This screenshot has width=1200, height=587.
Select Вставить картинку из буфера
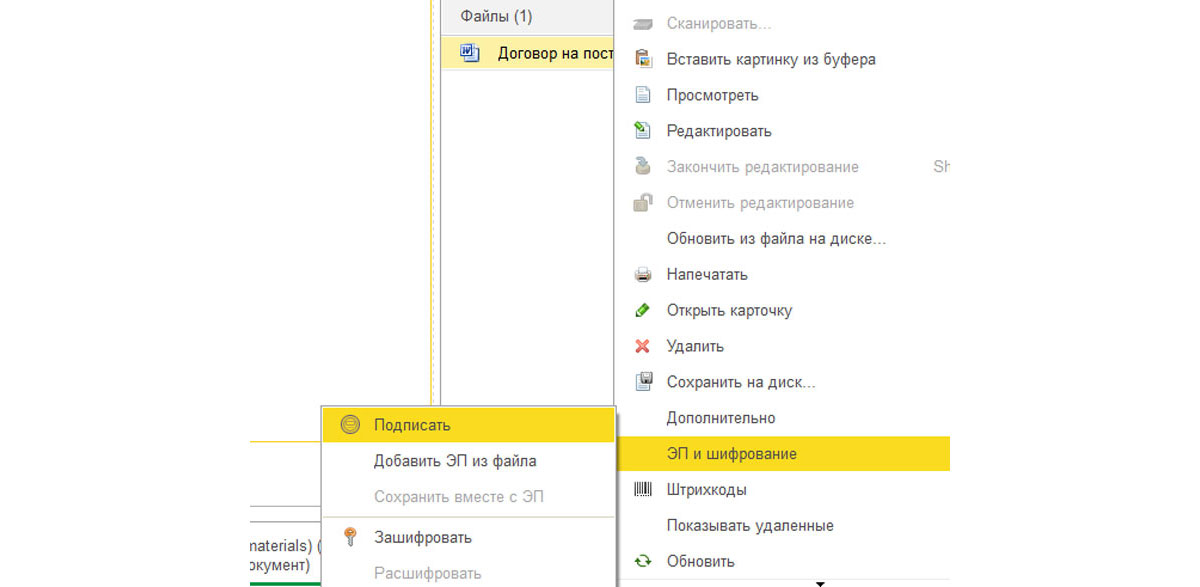tap(782, 59)
